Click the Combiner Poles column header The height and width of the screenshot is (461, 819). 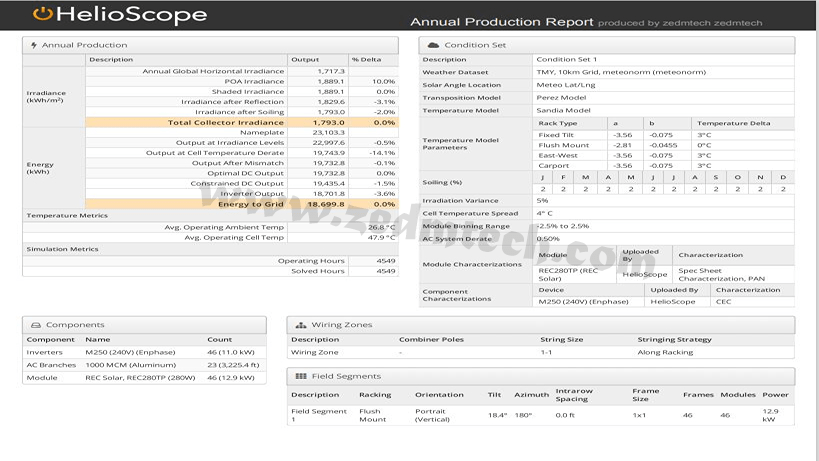click(431, 339)
